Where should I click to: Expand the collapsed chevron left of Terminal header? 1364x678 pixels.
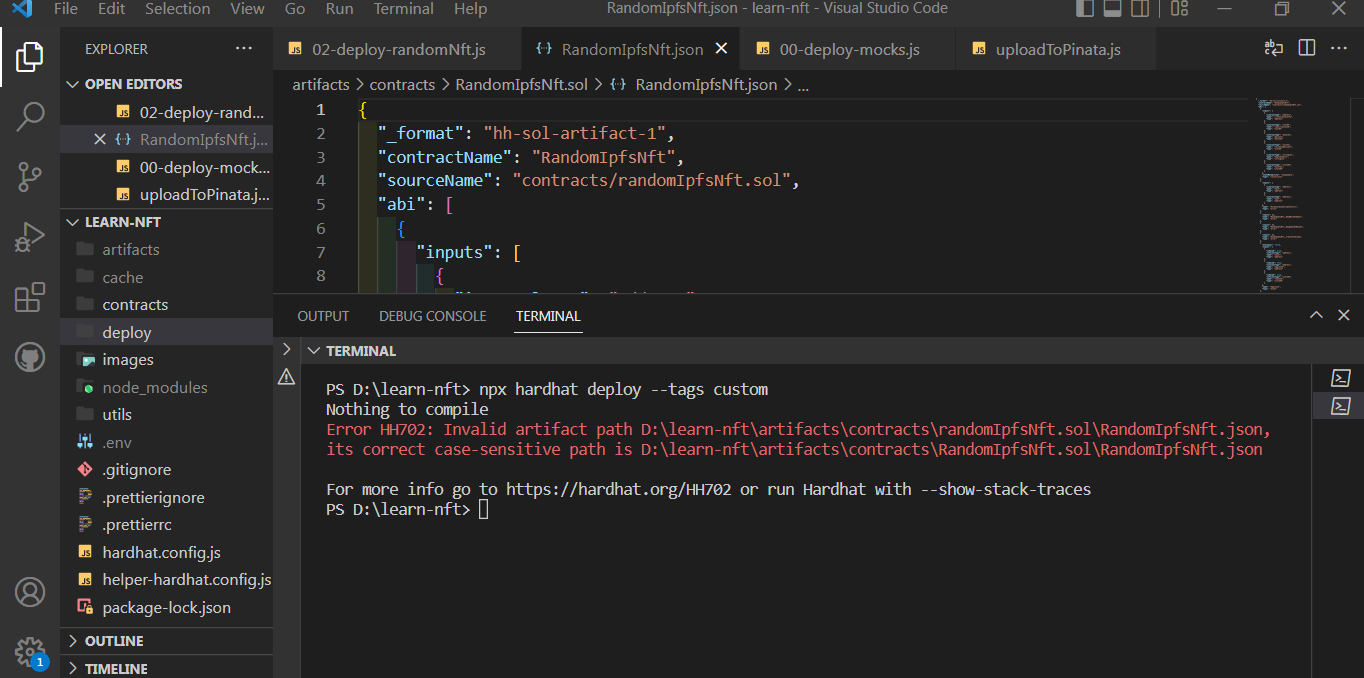[286, 349]
